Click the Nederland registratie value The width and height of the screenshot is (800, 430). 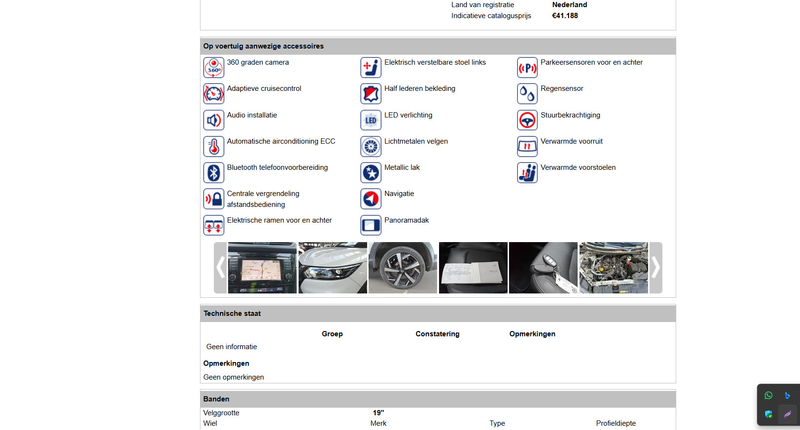coord(569,5)
